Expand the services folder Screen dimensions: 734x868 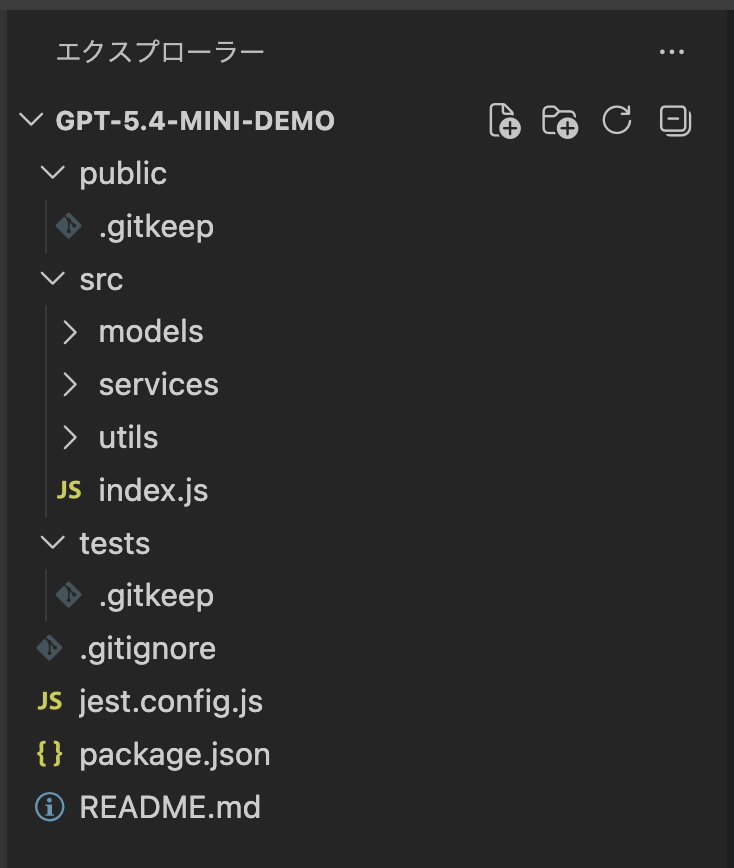pos(68,384)
